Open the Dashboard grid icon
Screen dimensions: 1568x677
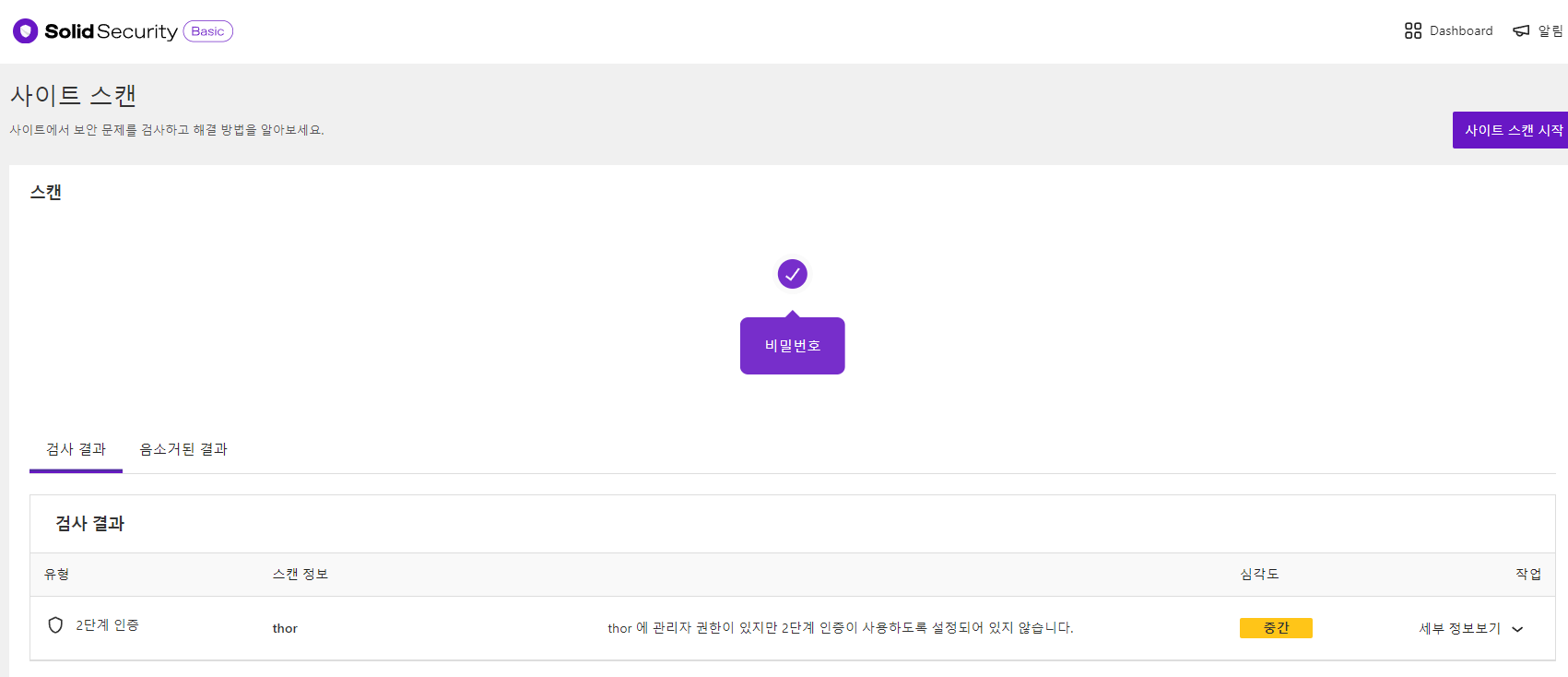pos(1413,30)
